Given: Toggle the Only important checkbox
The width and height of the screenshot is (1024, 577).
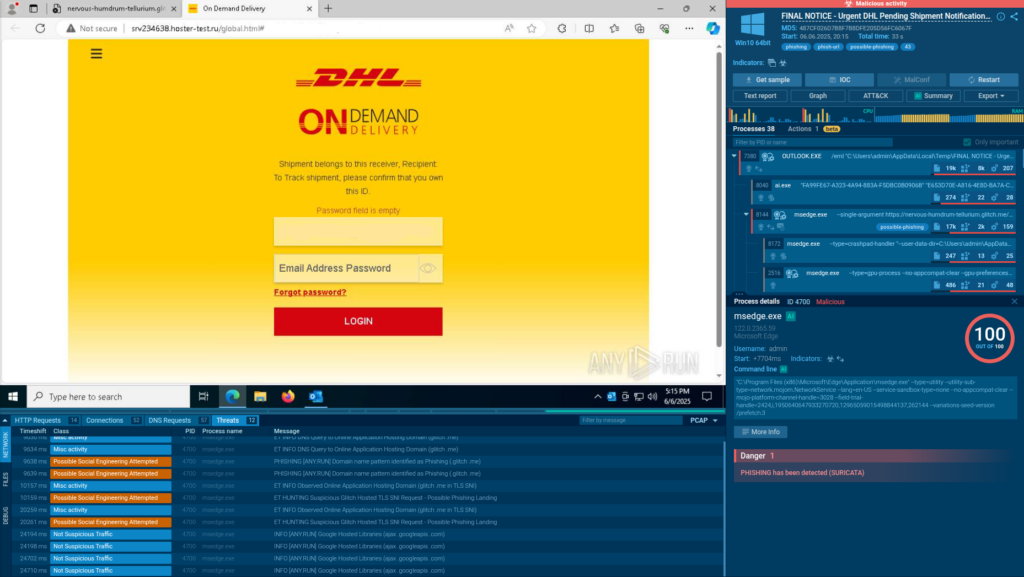Looking at the screenshot, I should click(x=966, y=142).
